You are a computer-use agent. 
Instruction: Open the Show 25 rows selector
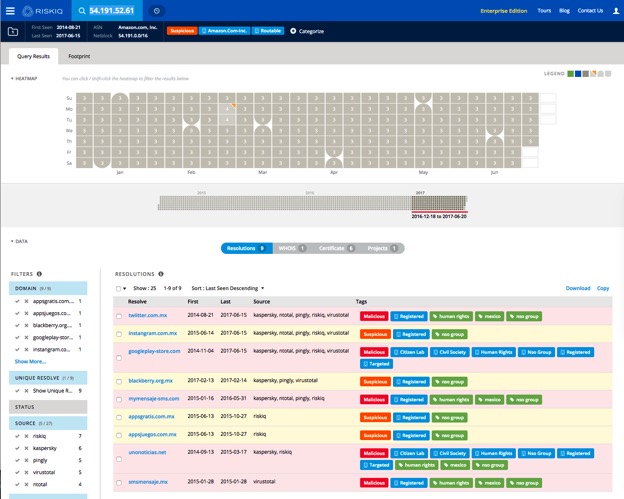click(144, 288)
